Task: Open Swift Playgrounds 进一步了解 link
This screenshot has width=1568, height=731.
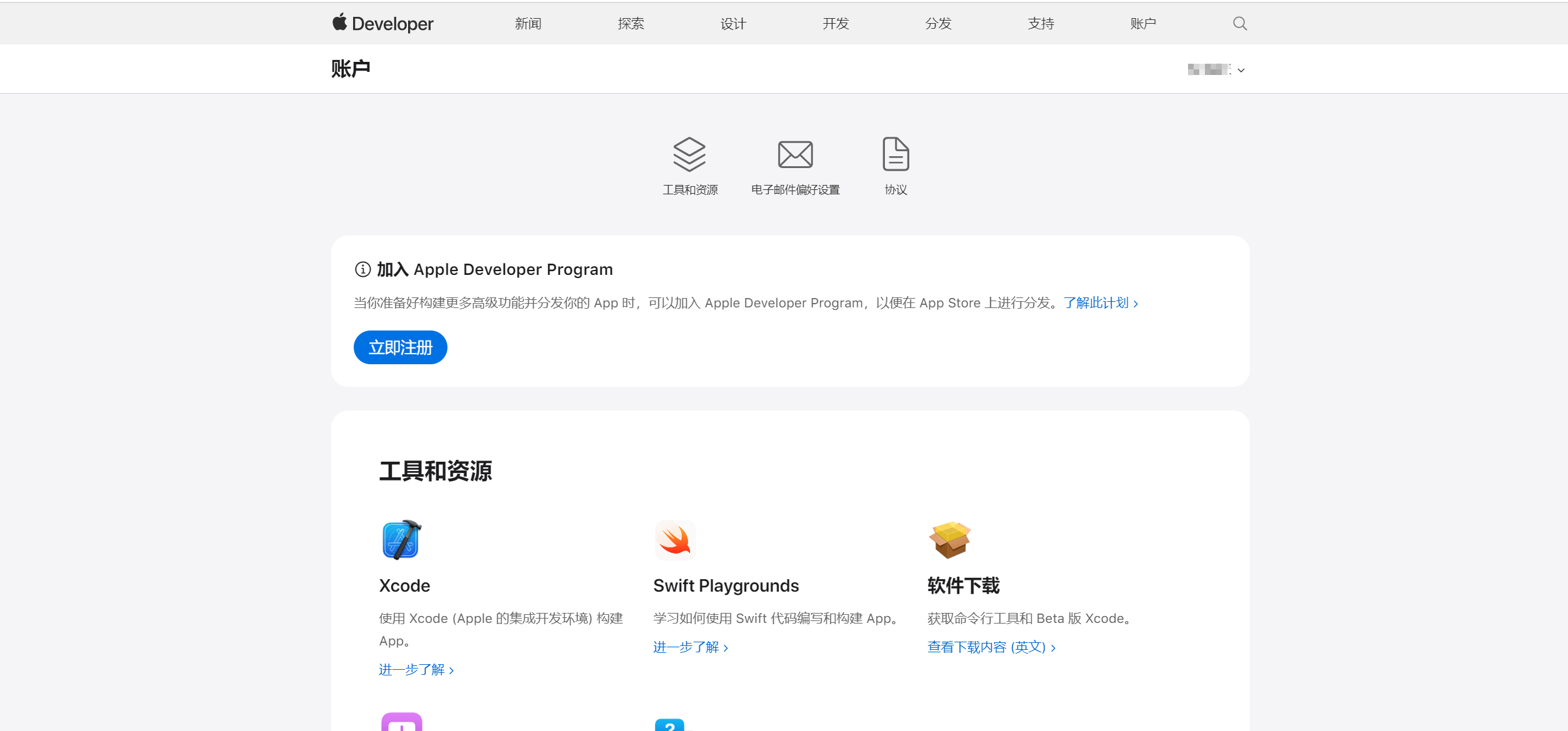Action: (x=691, y=647)
